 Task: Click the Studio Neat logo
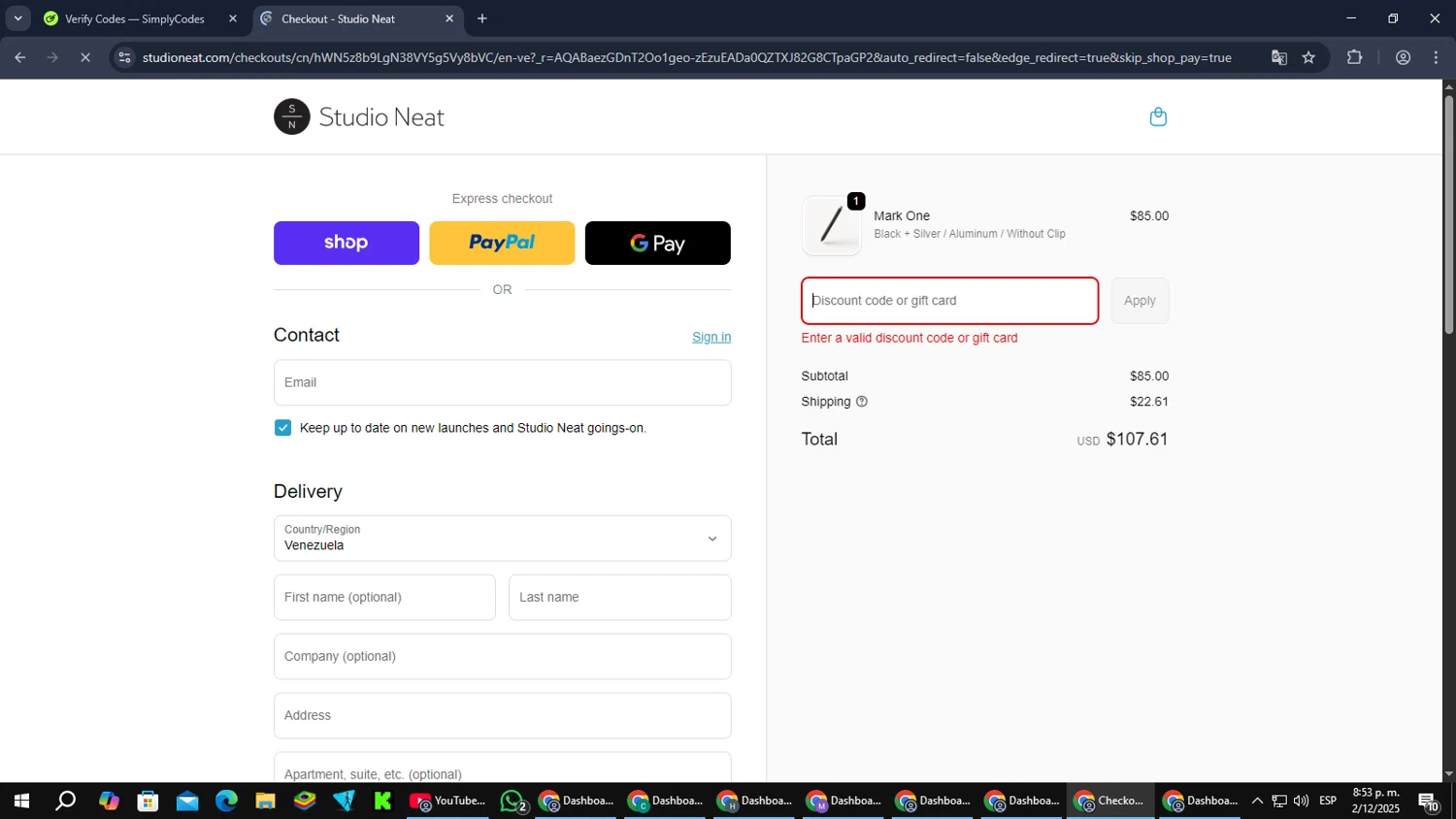358,116
